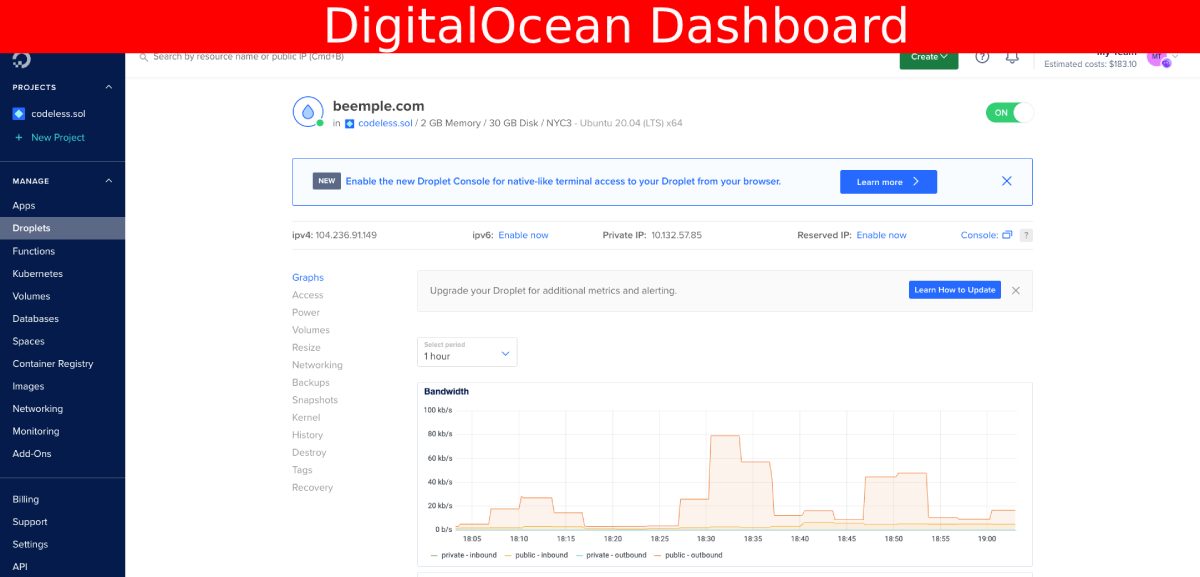
Task: Open the Learn more console button
Action: [x=888, y=181]
